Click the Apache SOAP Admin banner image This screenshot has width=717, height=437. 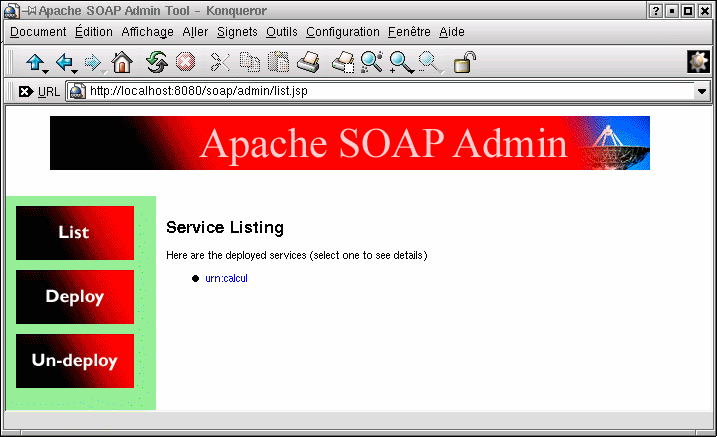click(350, 143)
